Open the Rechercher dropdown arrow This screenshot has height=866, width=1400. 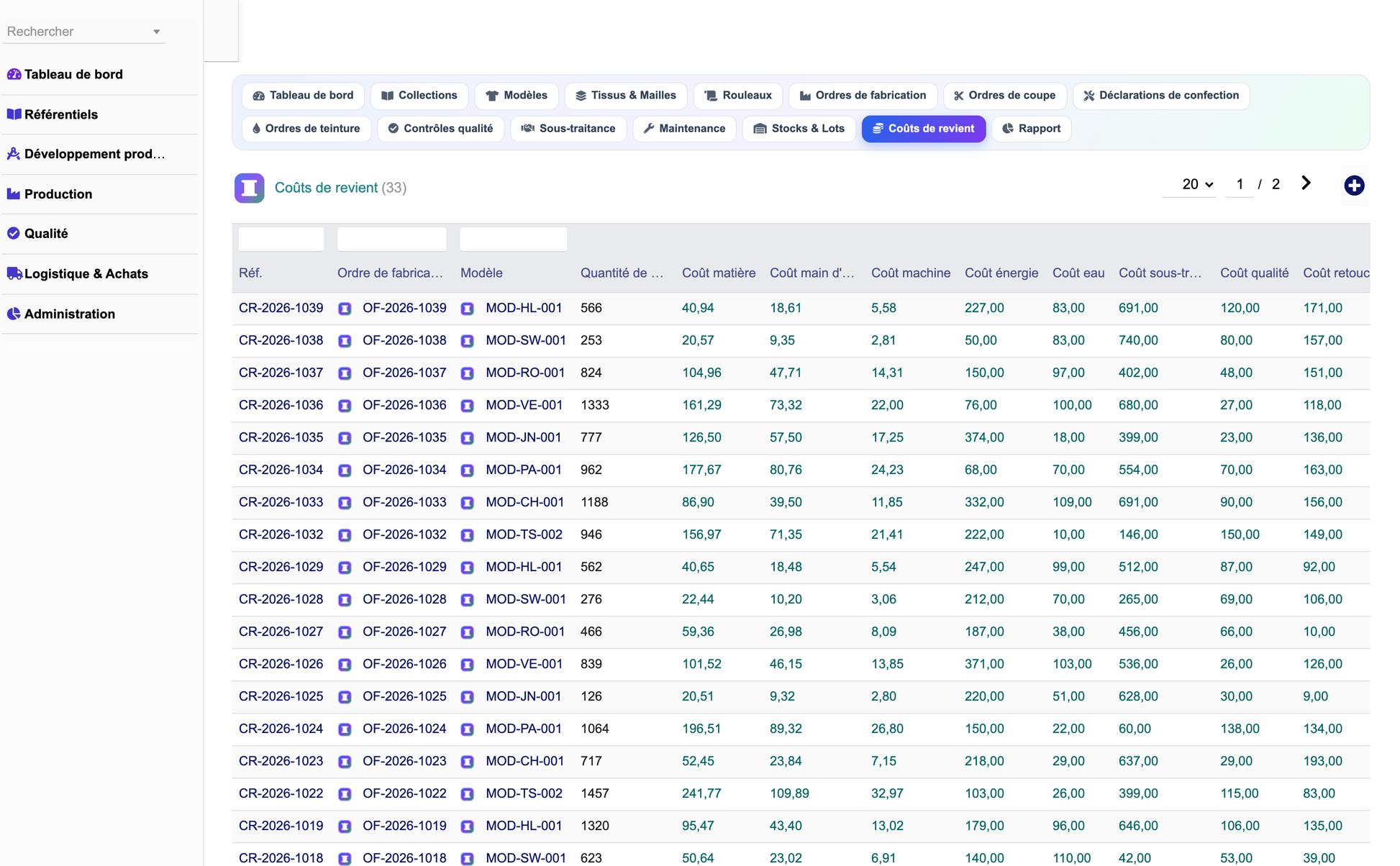point(156,32)
